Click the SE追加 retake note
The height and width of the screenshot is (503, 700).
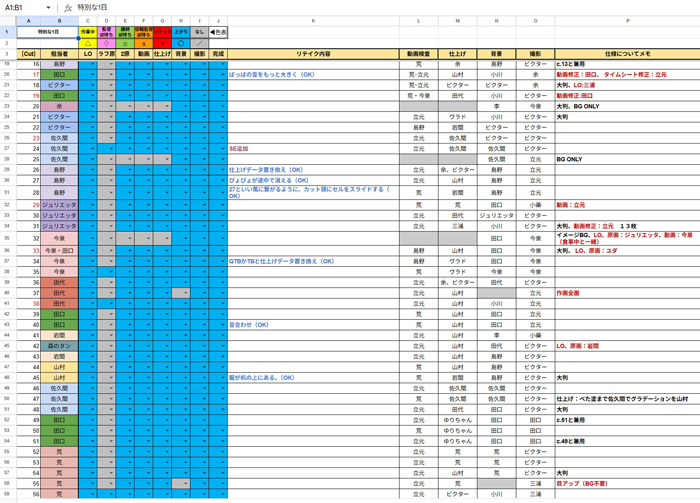[238, 149]
